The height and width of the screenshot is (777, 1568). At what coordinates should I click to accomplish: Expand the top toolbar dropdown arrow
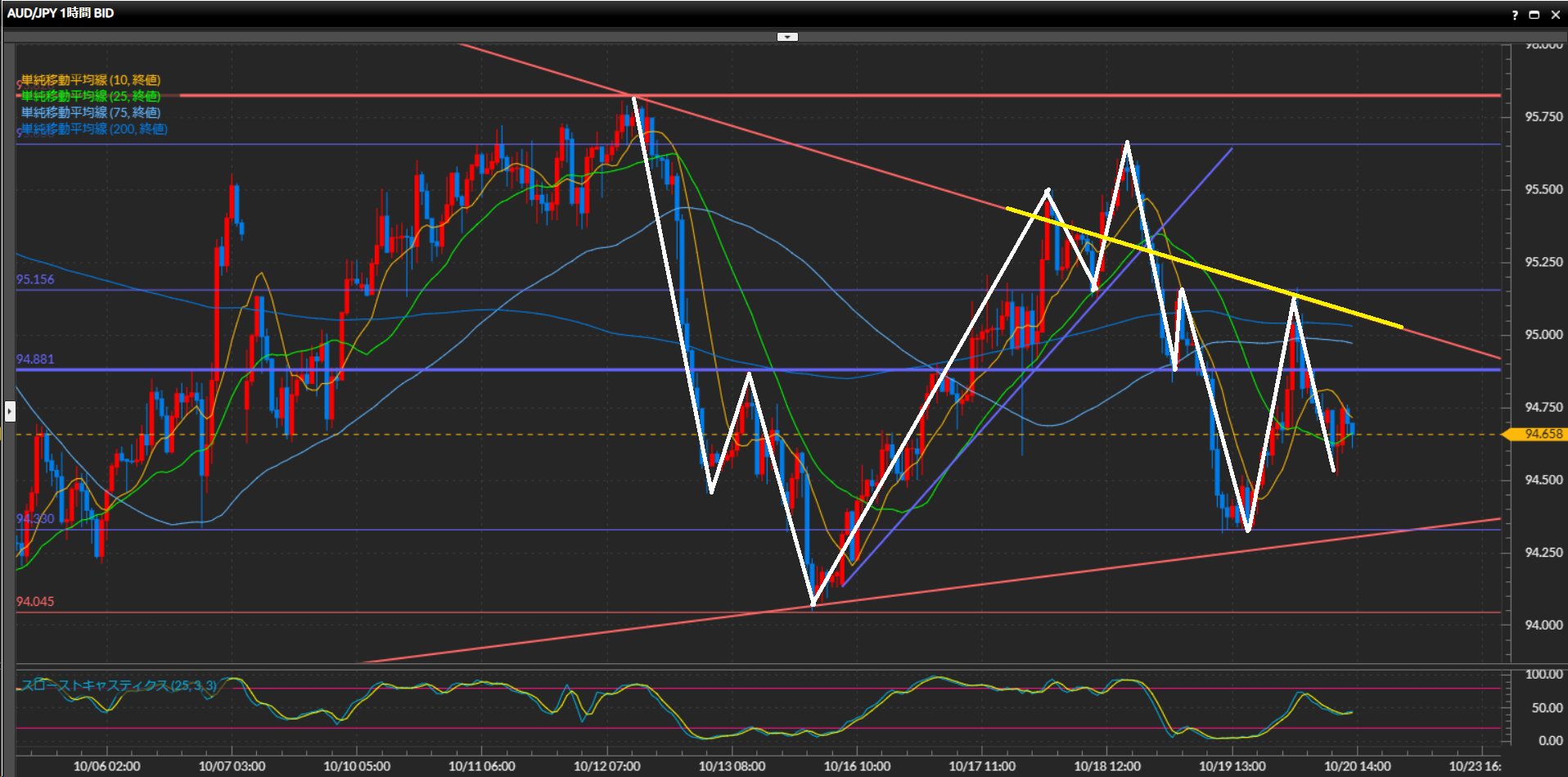point(787,37)
